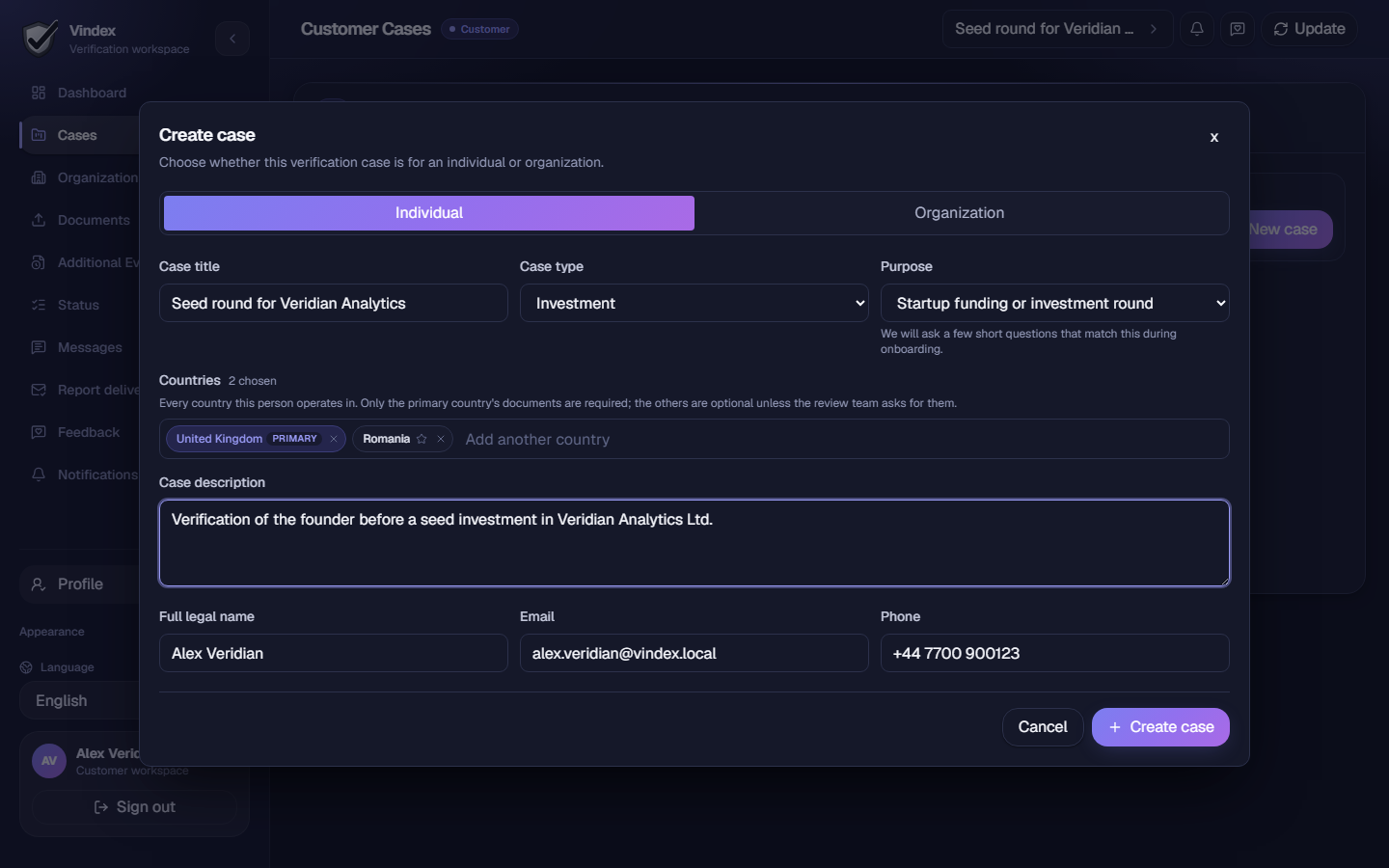Image resolution: width=1389 pixels, height=868 pixels.
Task: Click the Full legal name field
Action: 334,653
